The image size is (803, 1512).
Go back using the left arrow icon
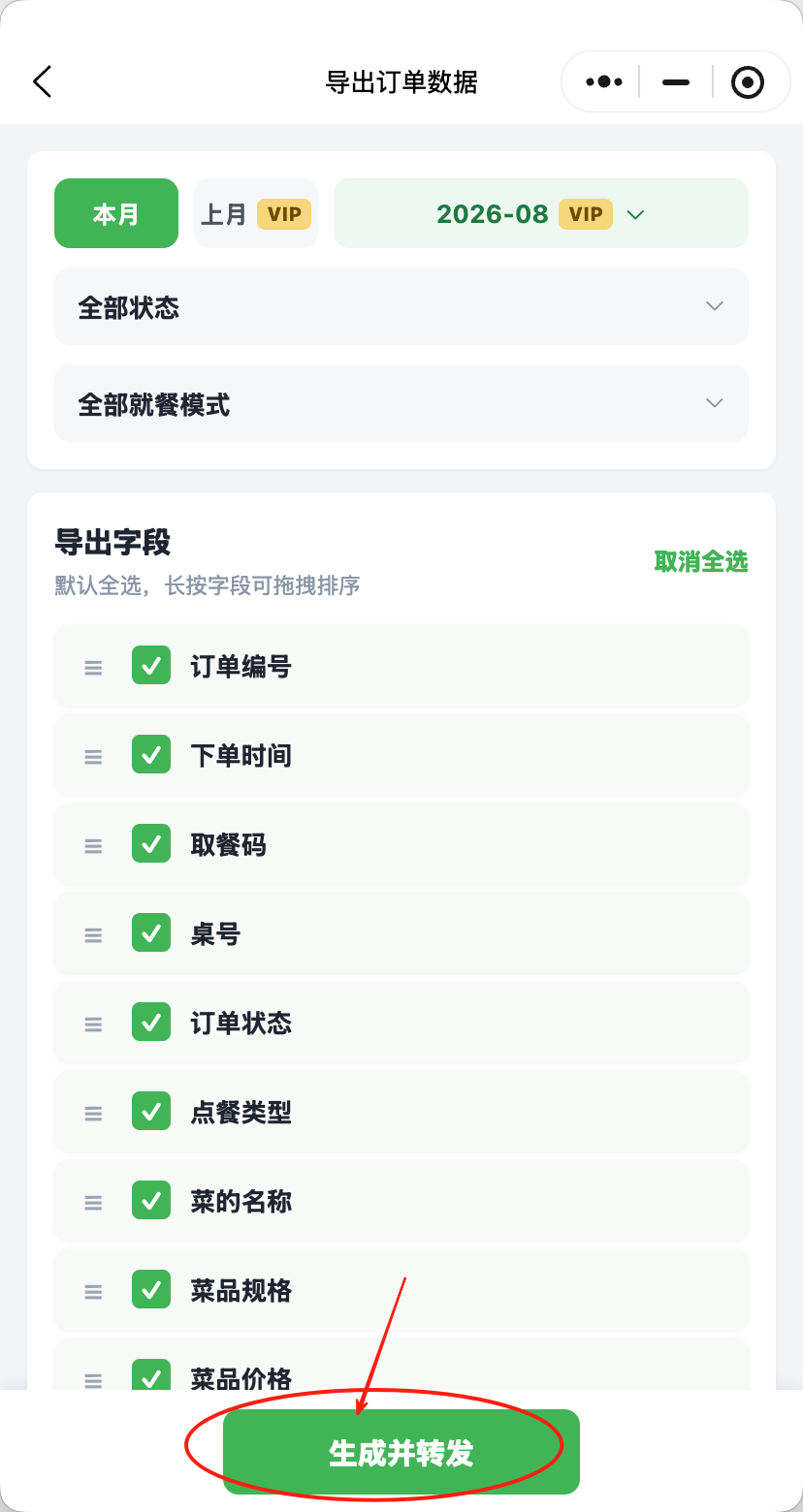point(42,82)
